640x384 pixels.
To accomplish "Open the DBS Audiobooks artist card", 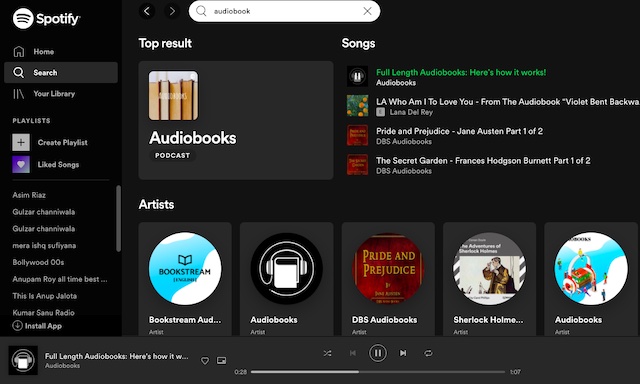I will [x=388, y=279].
